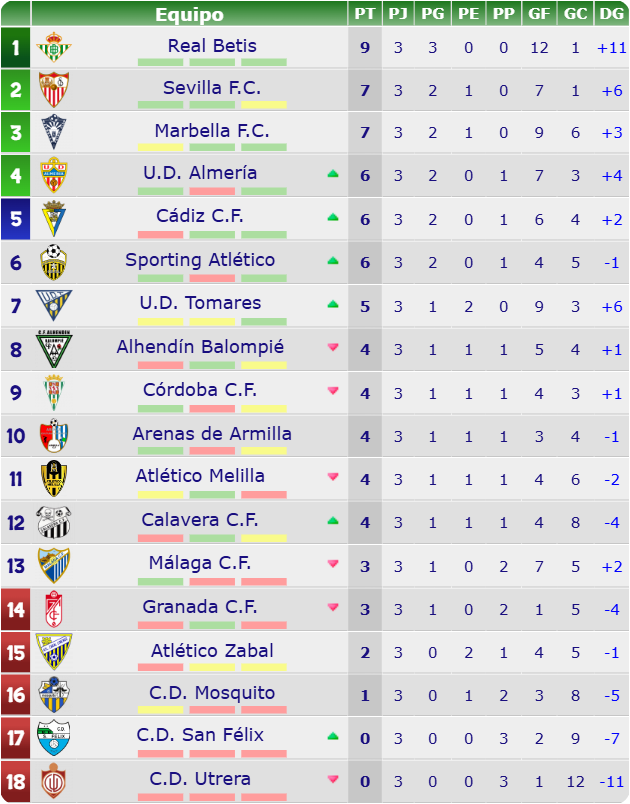Click the Málaga C.F. club crest

click(x=54, y=566)
